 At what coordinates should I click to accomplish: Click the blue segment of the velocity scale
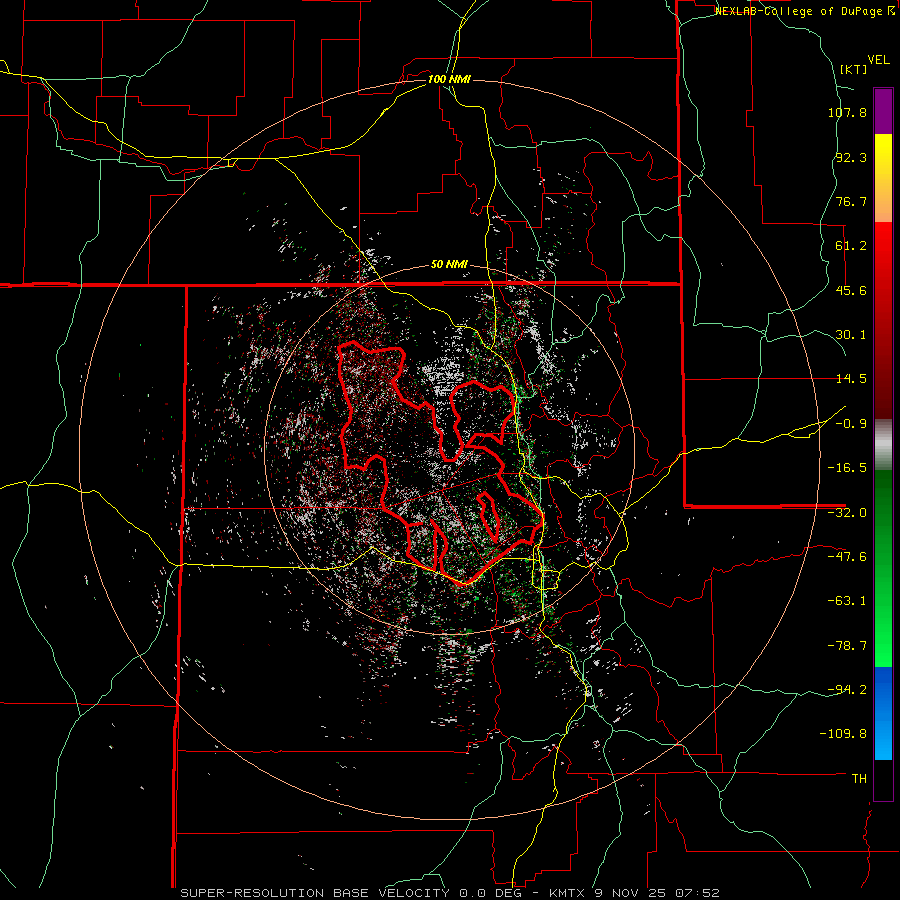pyautogui.click(x=883, y=713)
